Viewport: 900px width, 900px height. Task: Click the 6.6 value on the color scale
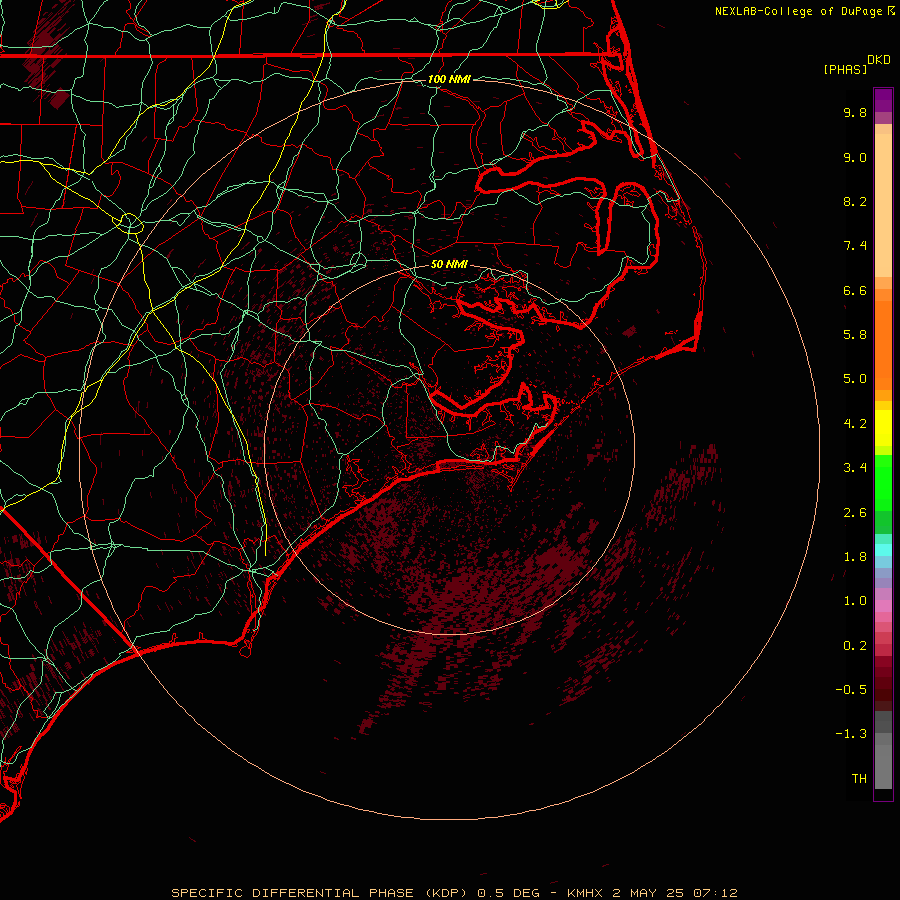click(x=855, y=290)
